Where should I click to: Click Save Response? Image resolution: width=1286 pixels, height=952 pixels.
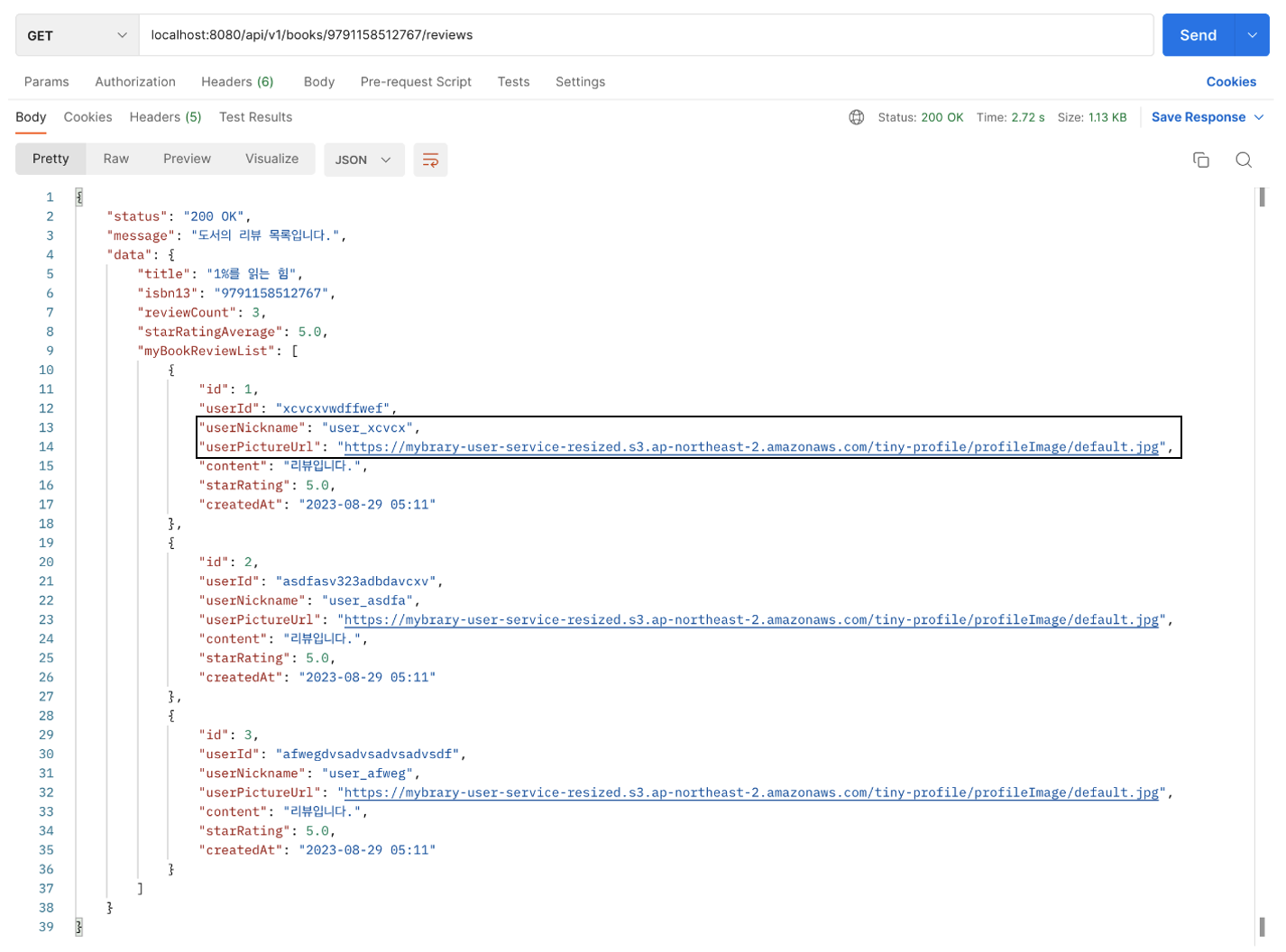pyautogui.click(x=1198, y=117)
